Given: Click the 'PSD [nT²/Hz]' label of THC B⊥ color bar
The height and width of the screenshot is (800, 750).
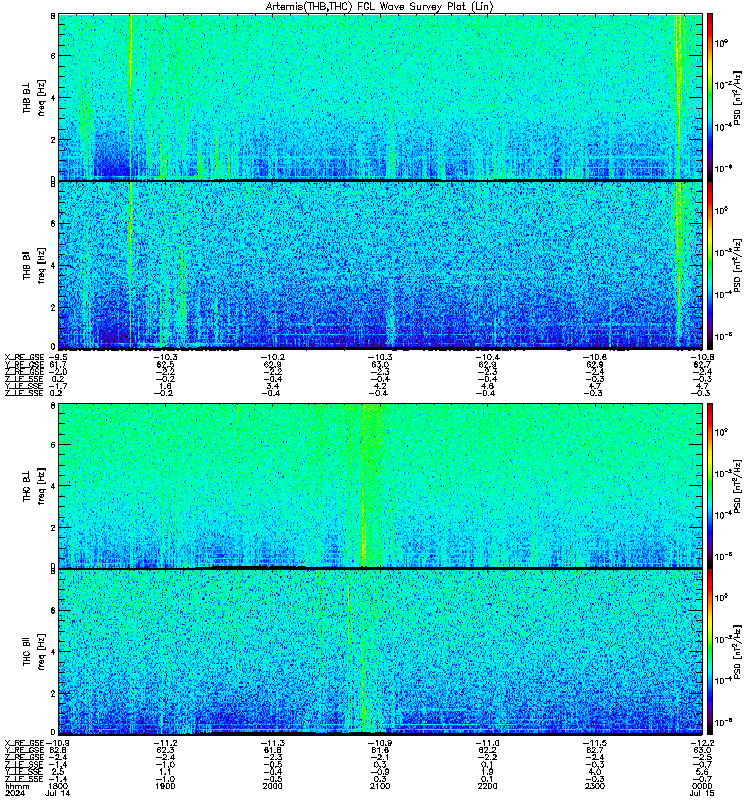Looking at the screenshot, I should pyautogui.click(x=737, y=486).
